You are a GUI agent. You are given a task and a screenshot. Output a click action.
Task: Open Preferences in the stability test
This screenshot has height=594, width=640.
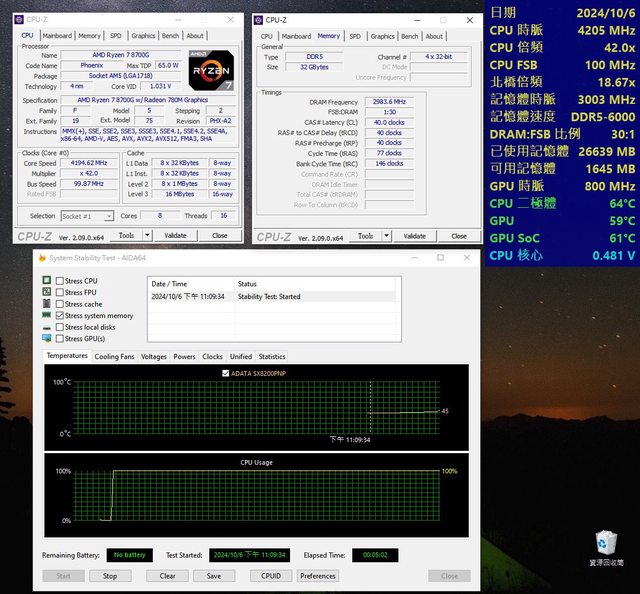[x=317, y=576]
